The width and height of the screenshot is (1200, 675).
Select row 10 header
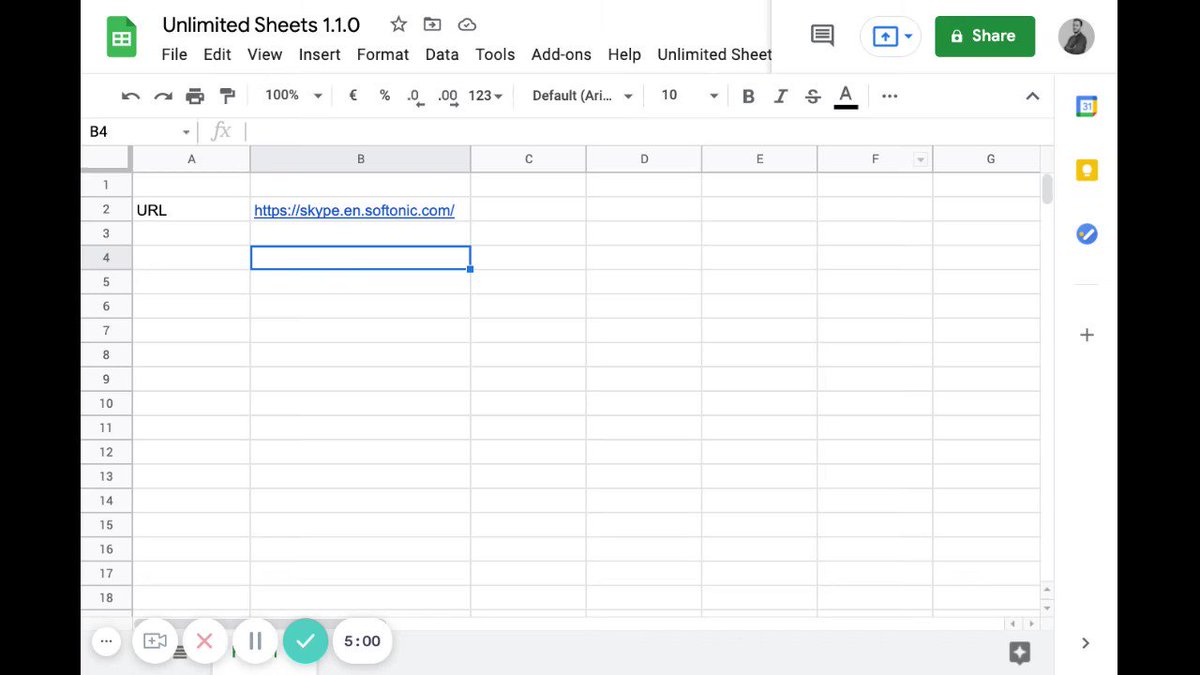point(106,403)
